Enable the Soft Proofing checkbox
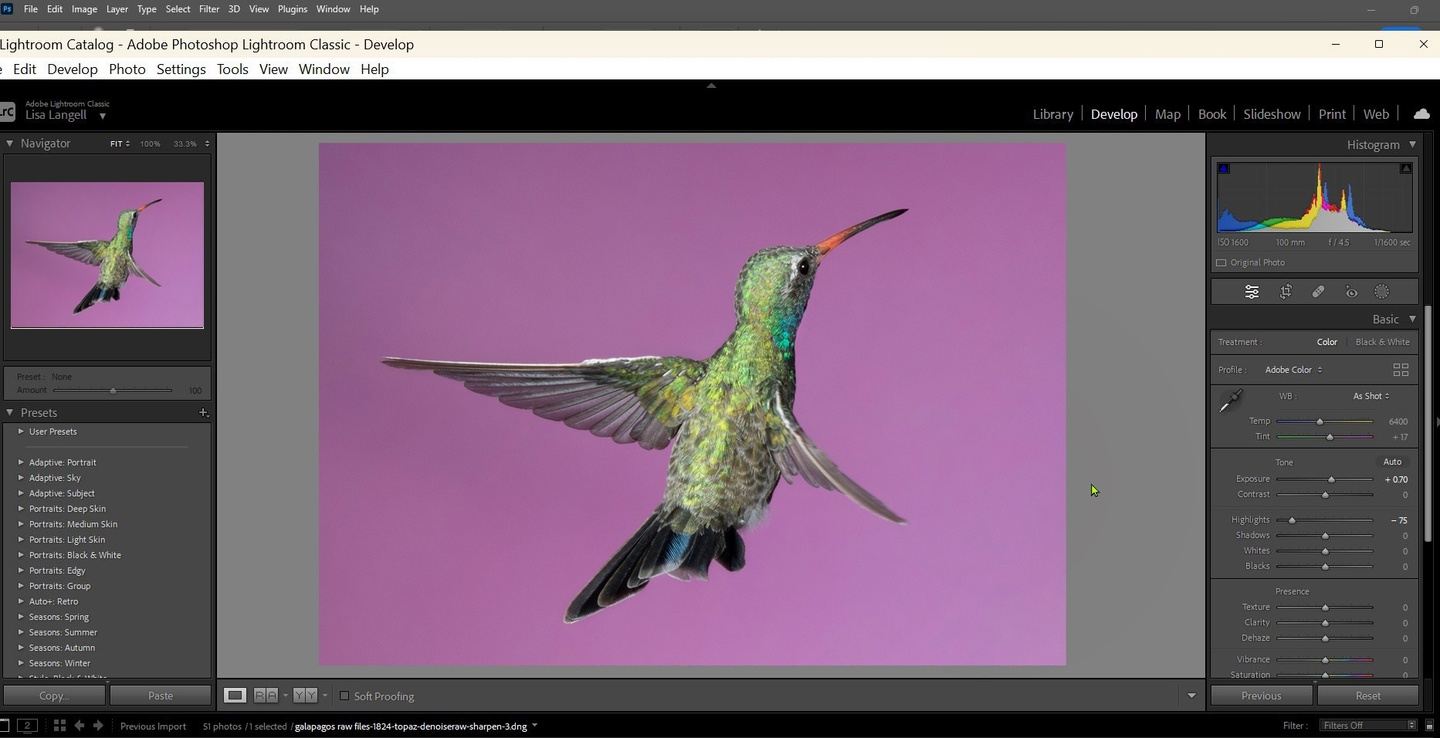The width and height of the screenshot is (1440, 738). [x=344, y=696]
